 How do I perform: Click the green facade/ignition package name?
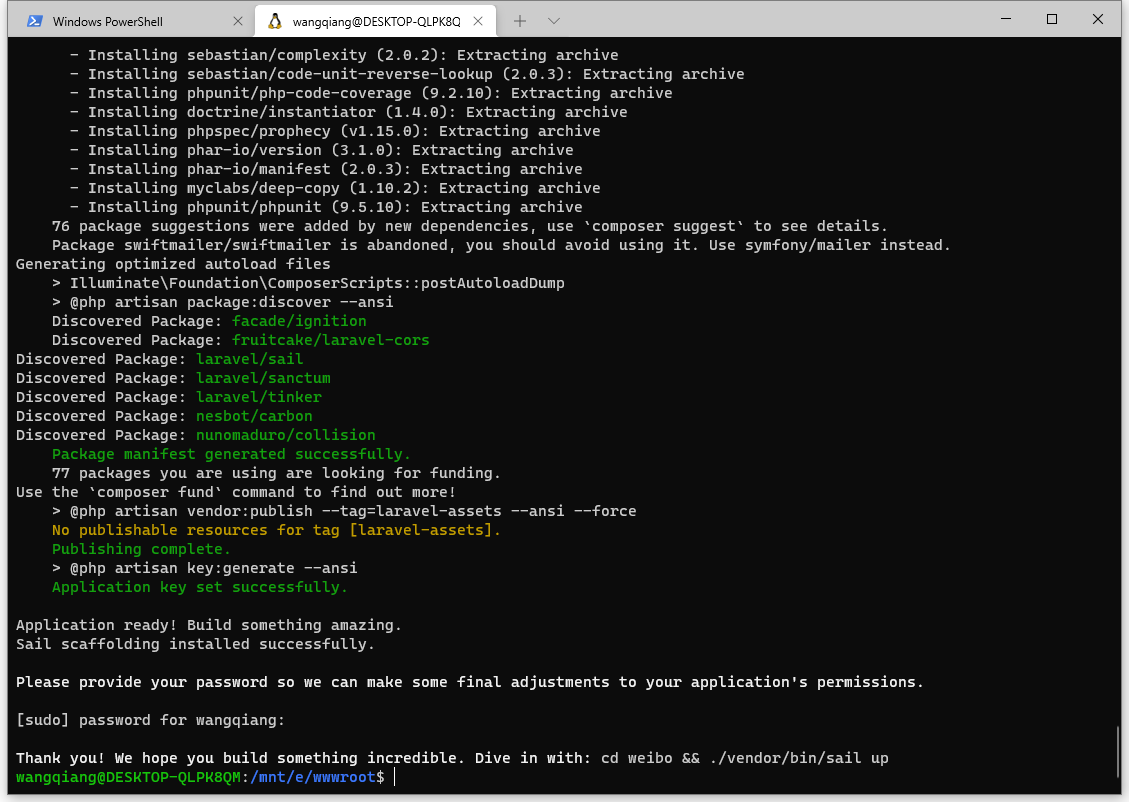299,321
